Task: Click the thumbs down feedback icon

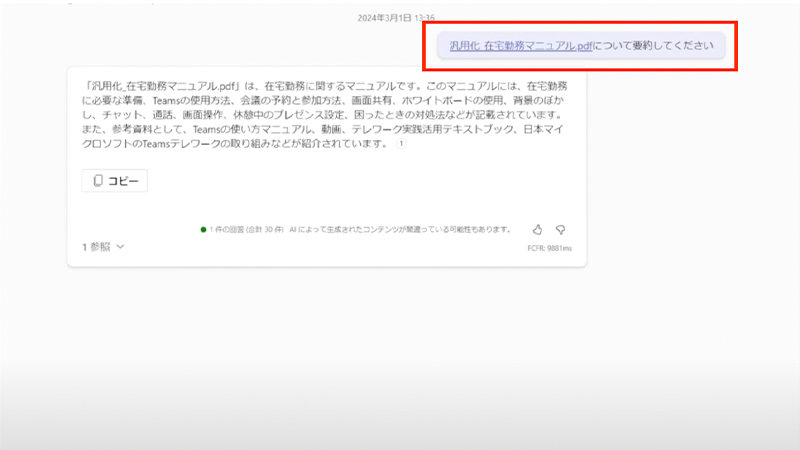Action: (x=560, y=229)
